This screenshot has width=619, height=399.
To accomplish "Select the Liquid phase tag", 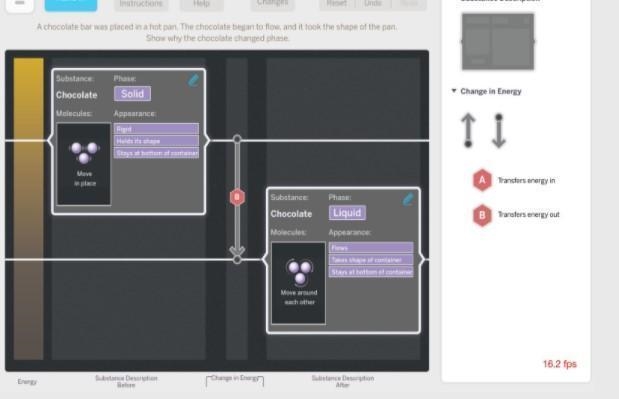I will pos(347,213).
